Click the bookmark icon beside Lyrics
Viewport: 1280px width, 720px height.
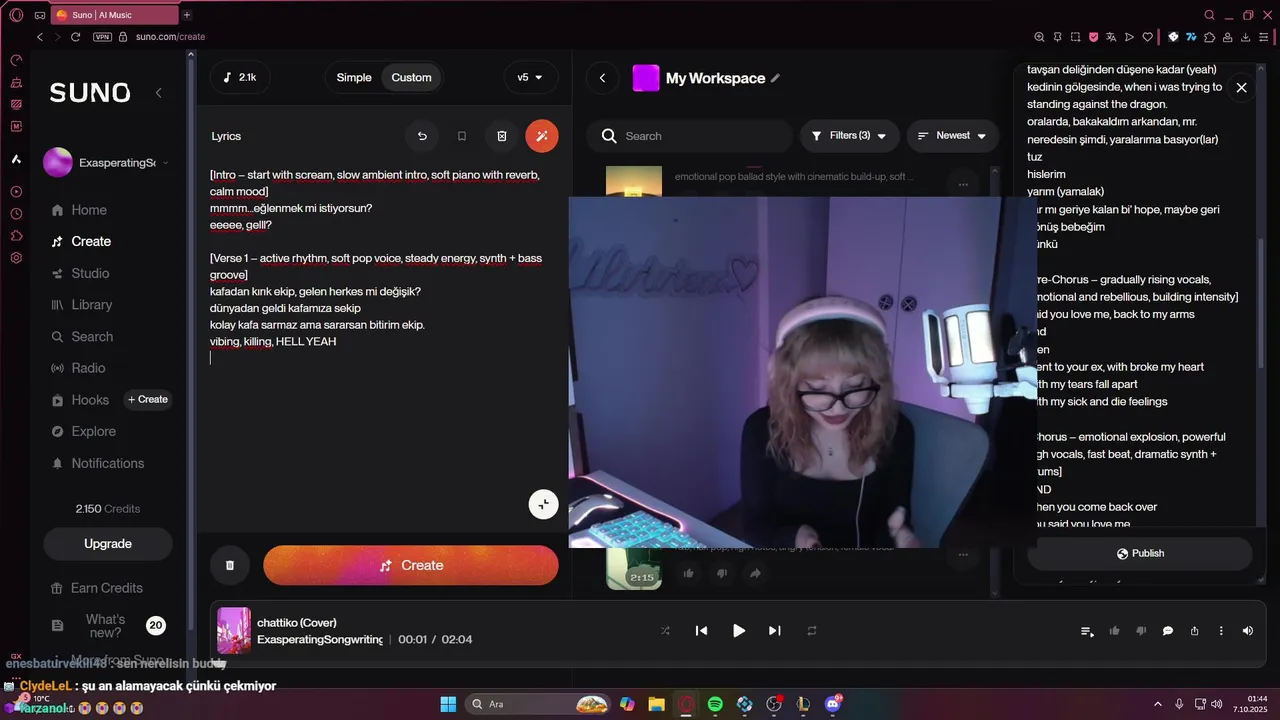click(x=462, y=136)
